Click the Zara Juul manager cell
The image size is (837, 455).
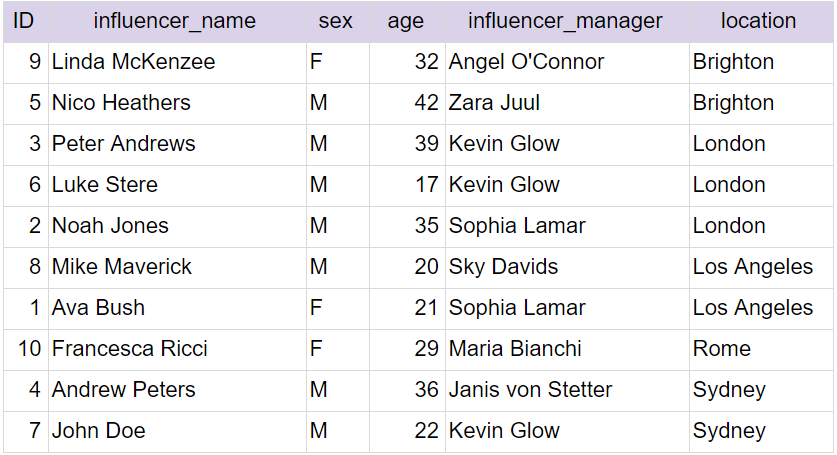pyautogui.click(x=494, y=103)
